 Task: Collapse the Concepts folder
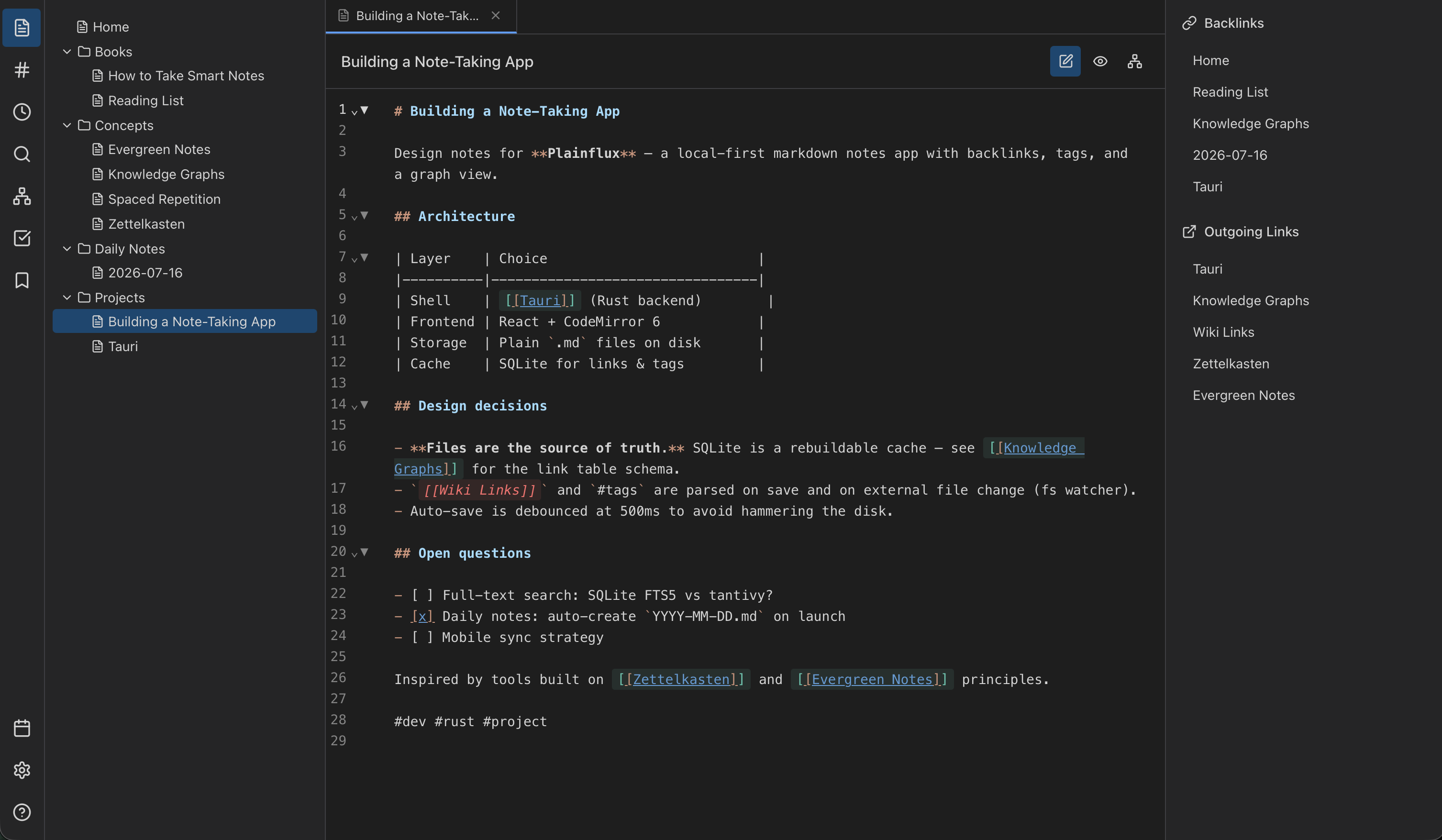click(x=67, y=125)
